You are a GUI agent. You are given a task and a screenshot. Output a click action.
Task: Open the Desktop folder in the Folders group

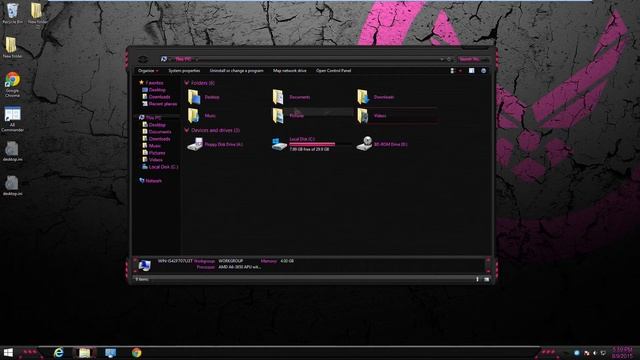[203, 97]
